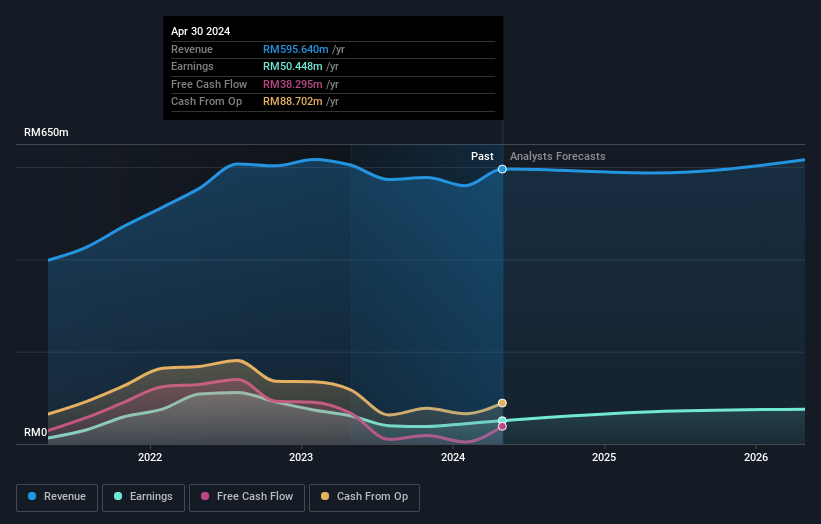The height and width of the screenshot is (524, 821).
Task: Click the RM650m y-axis label
Action: click(46, 132)
